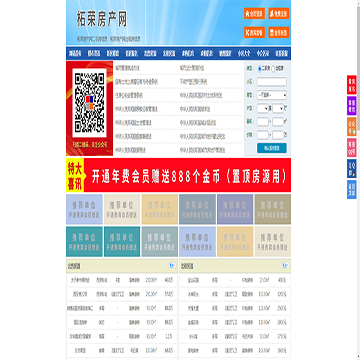Click the slate-gray 推荐单位 tile
Viewport: 360px width, 360px height.
[x=197, y=209]
